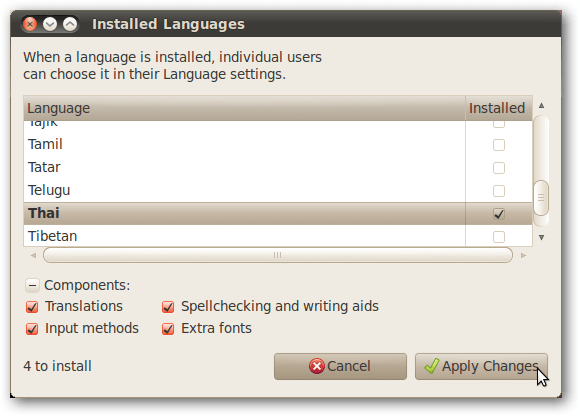This screenshot has height=416, width=580.
Task: Click the window minimize button
Action: [50, 24]
